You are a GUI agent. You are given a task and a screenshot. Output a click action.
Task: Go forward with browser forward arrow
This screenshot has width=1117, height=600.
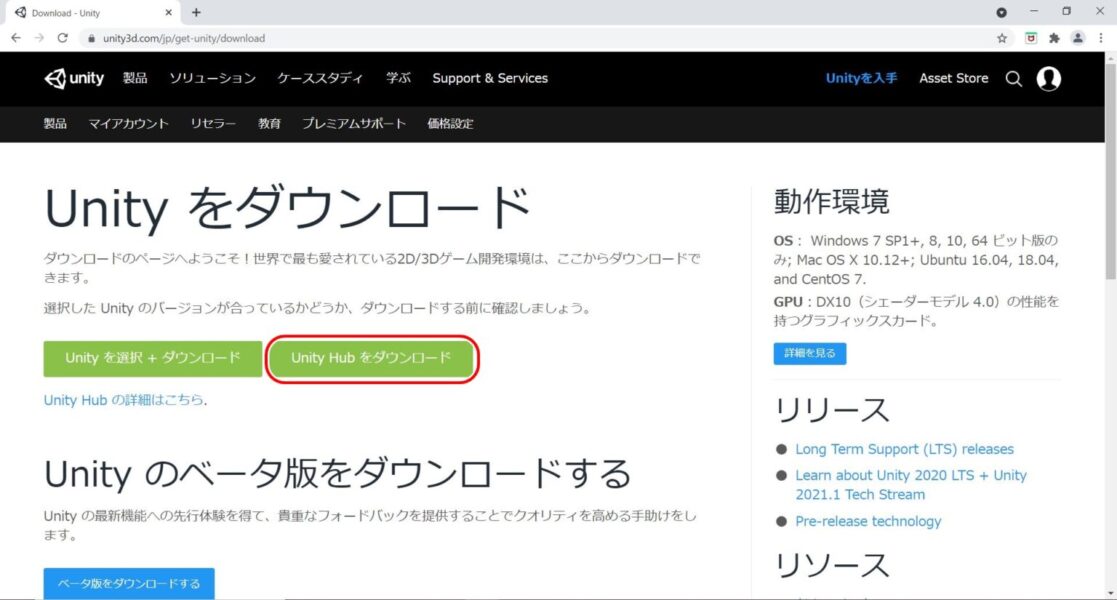pos(38,38)
